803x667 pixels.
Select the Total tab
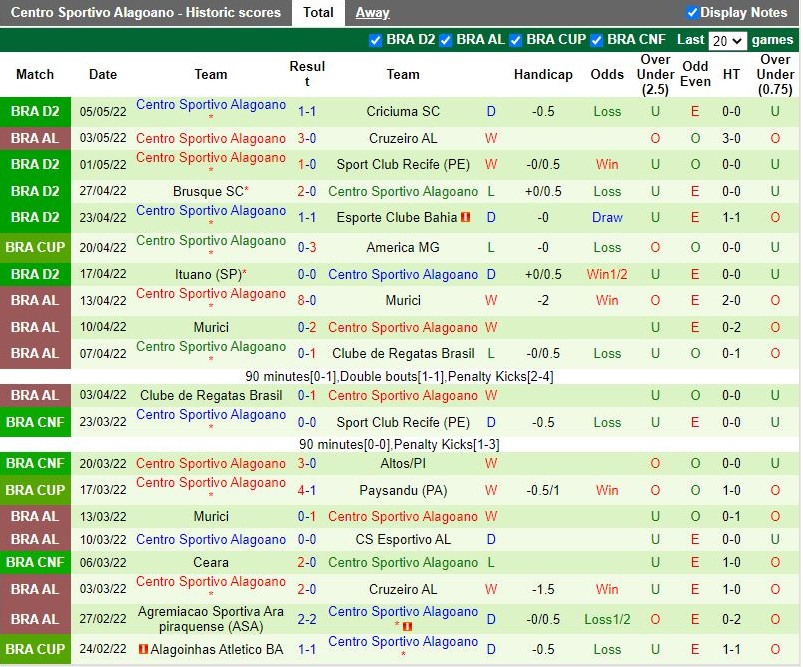pos(318,12)
